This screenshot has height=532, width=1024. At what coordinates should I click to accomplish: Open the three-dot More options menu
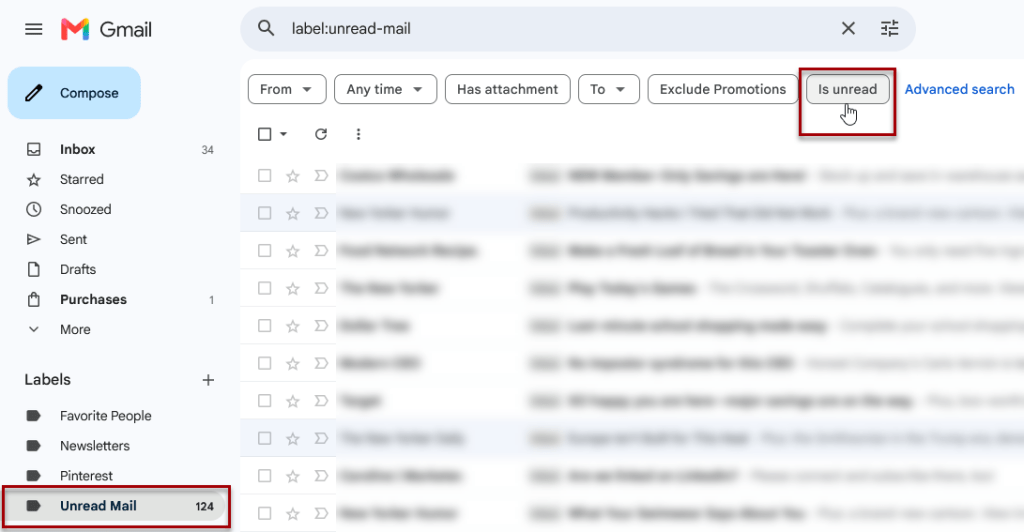coord(358,134)
